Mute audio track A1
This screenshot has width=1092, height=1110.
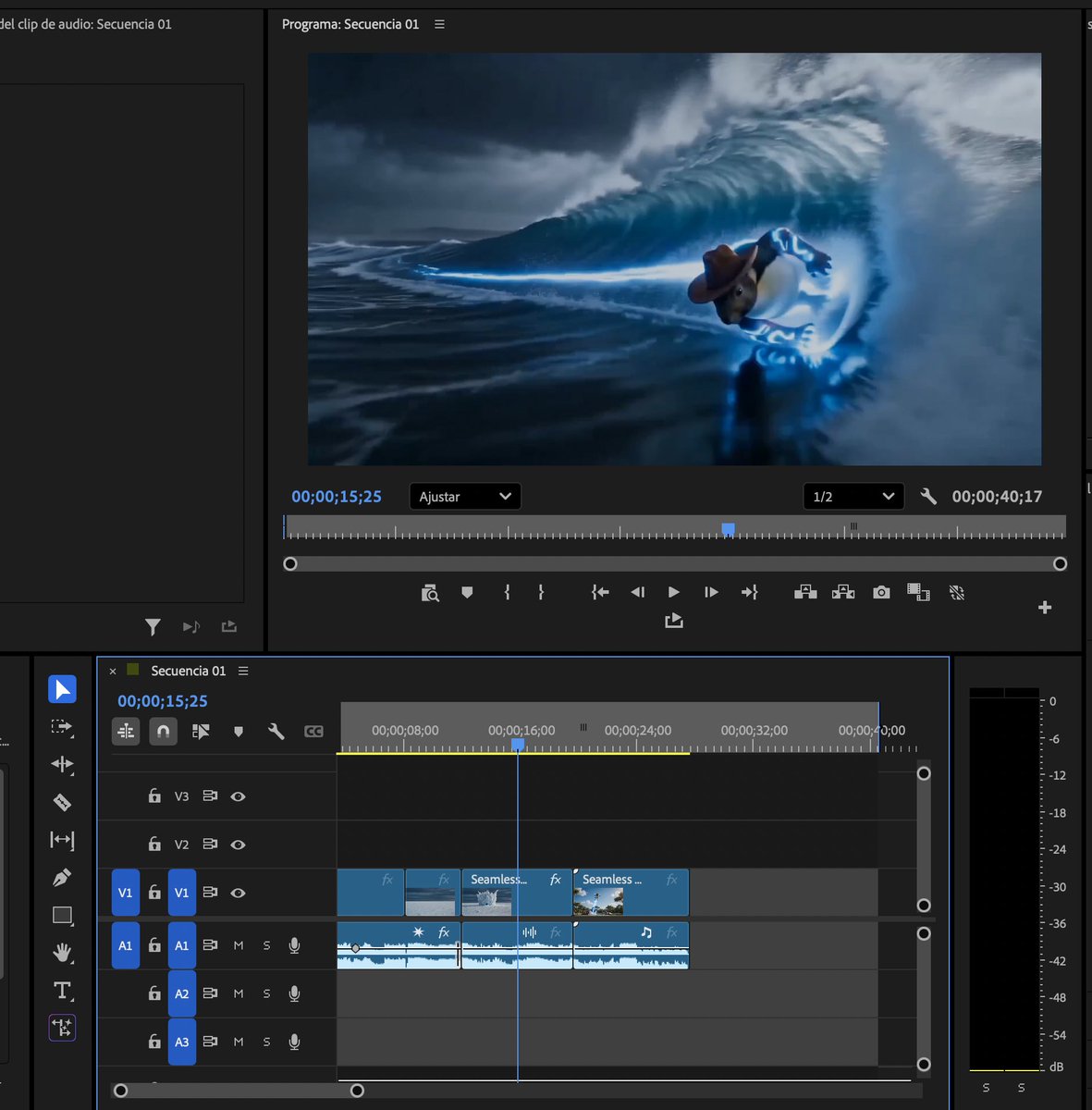(239, 945)
